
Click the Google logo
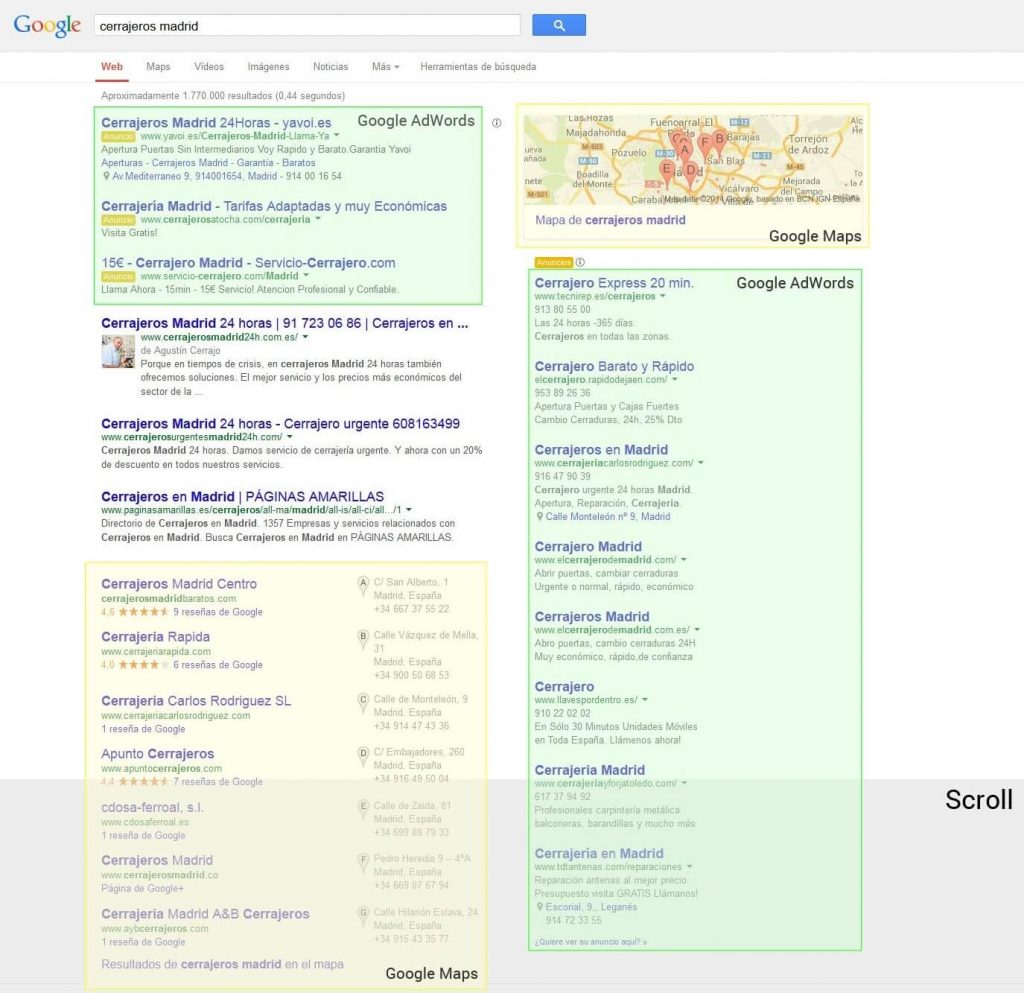47,25
